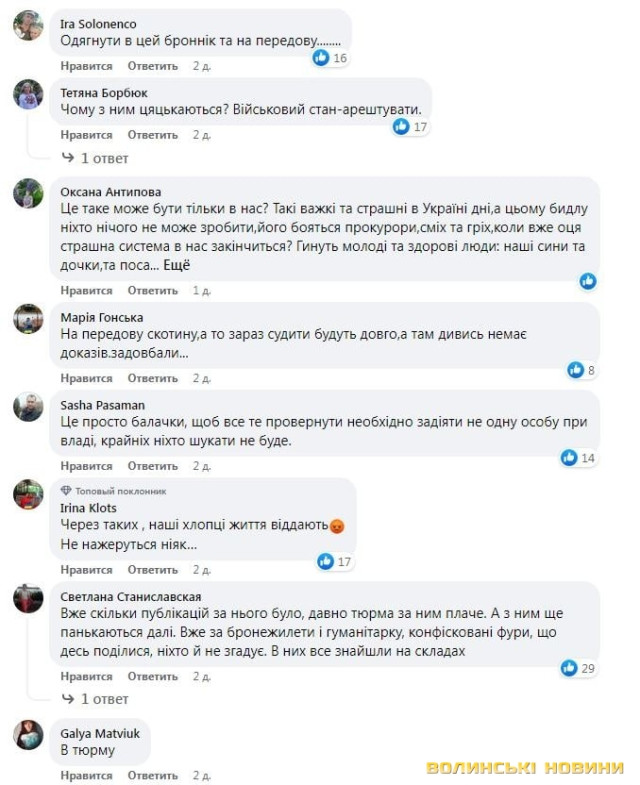Click Нравится under Galya Matviuk's comment

(86, 775)
